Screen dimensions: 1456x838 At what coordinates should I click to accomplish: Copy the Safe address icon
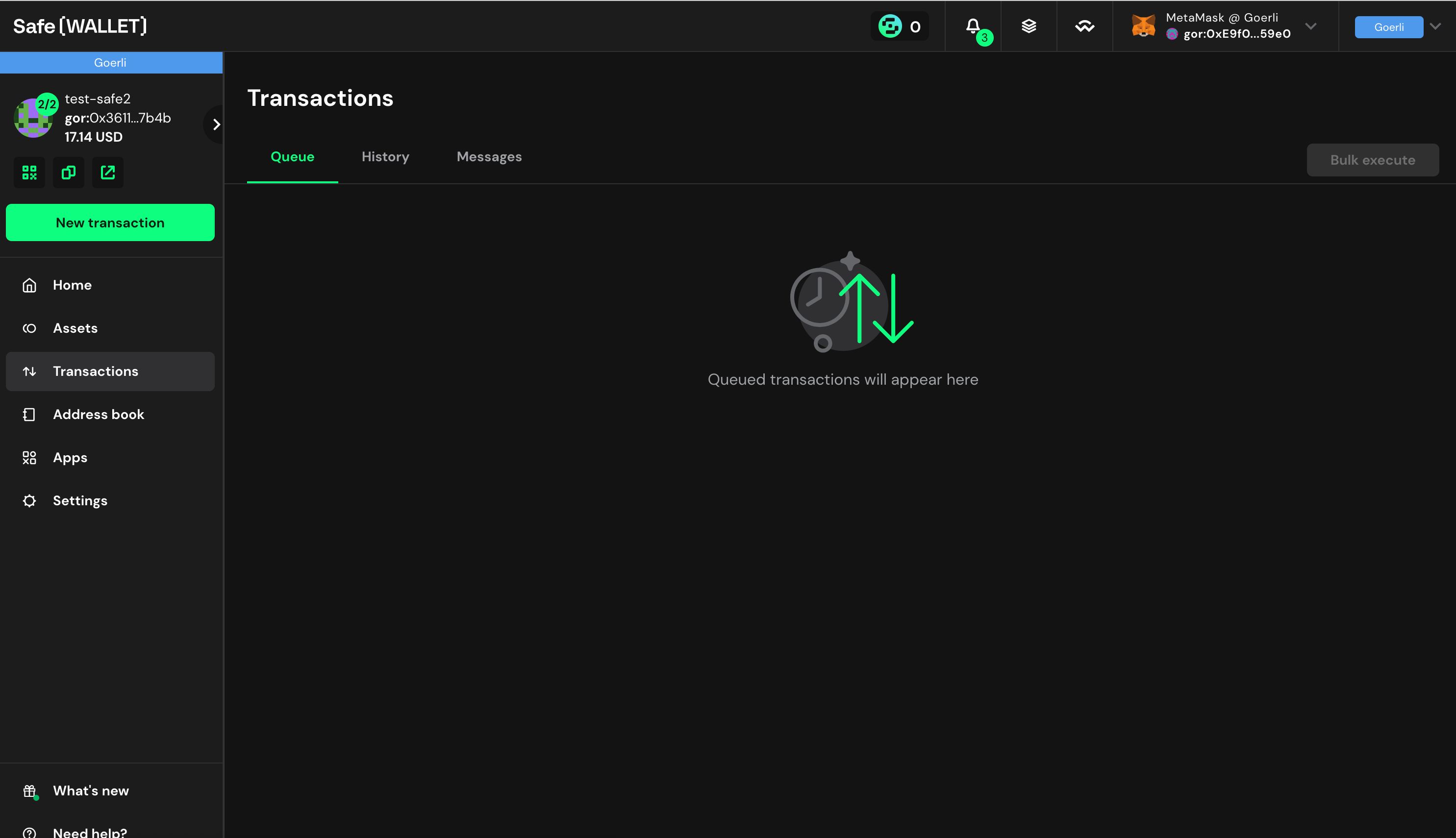tap(69, 172)
